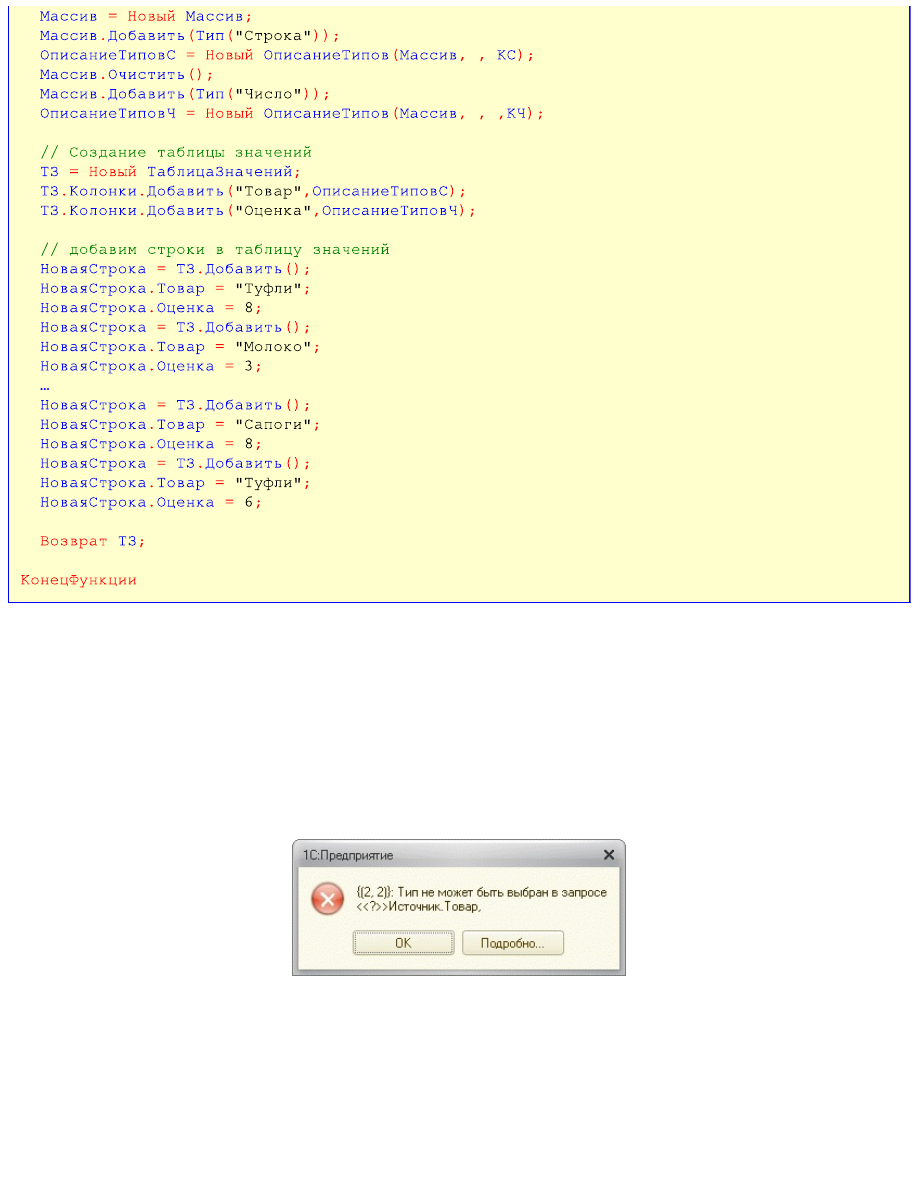Click the comment about adding rows to the table
Screen dimensions: 918x1188
pos(214,249)
